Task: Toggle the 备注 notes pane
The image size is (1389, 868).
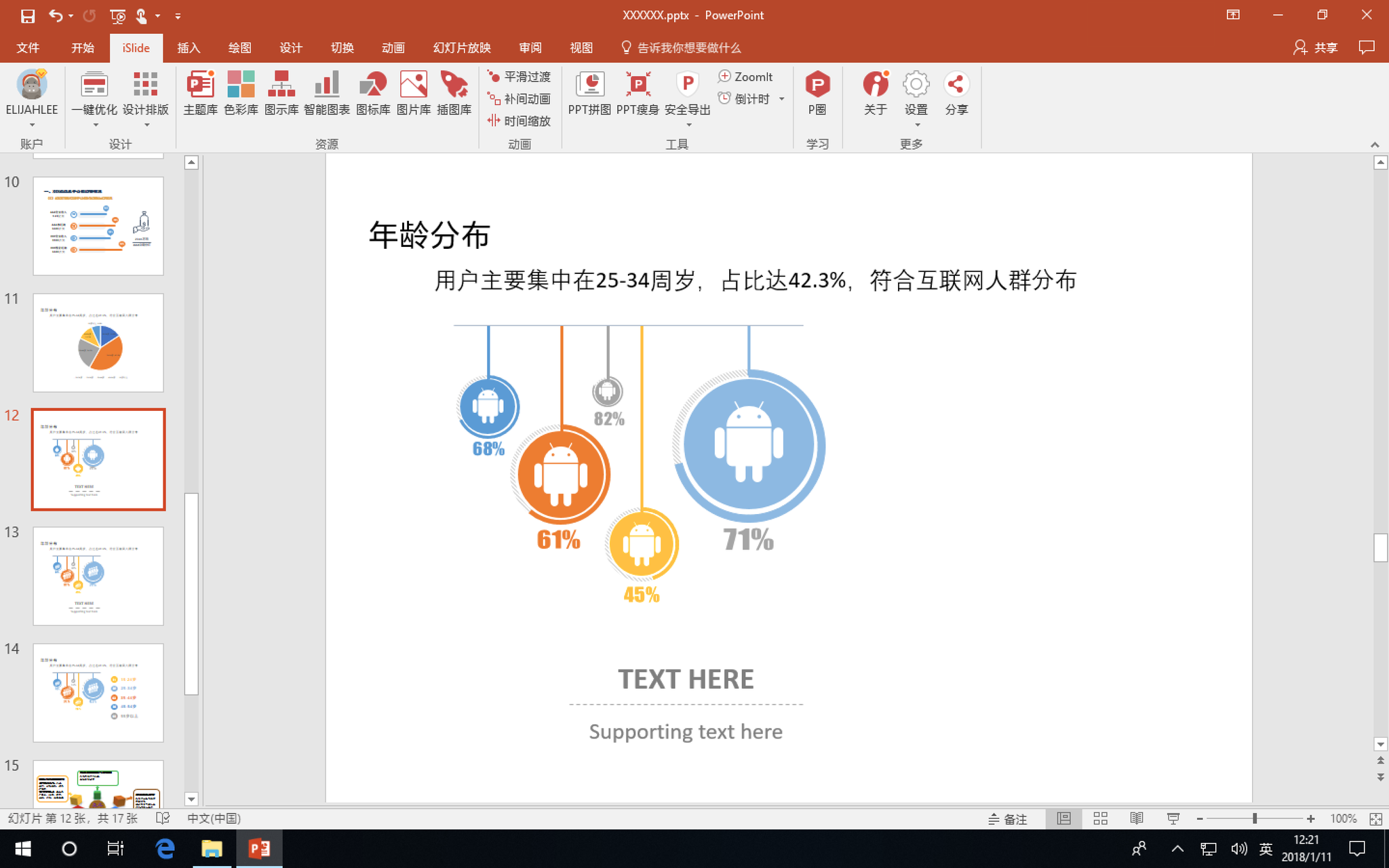Action: 1008,818
